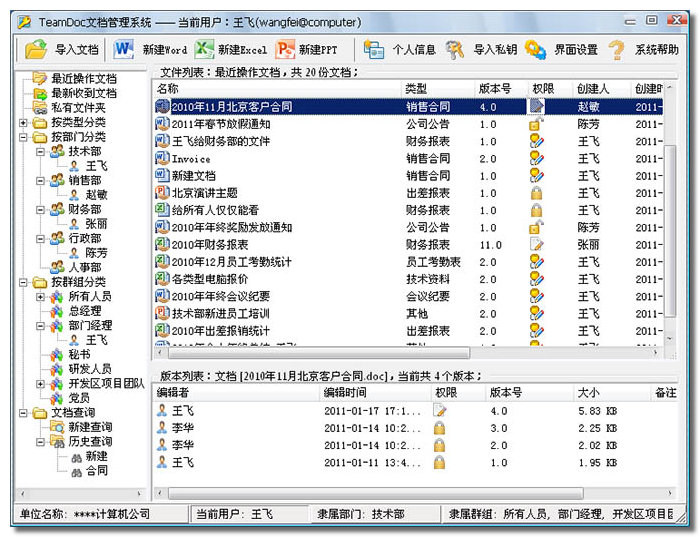Expand the 所有人员 group node

point(41,297)
